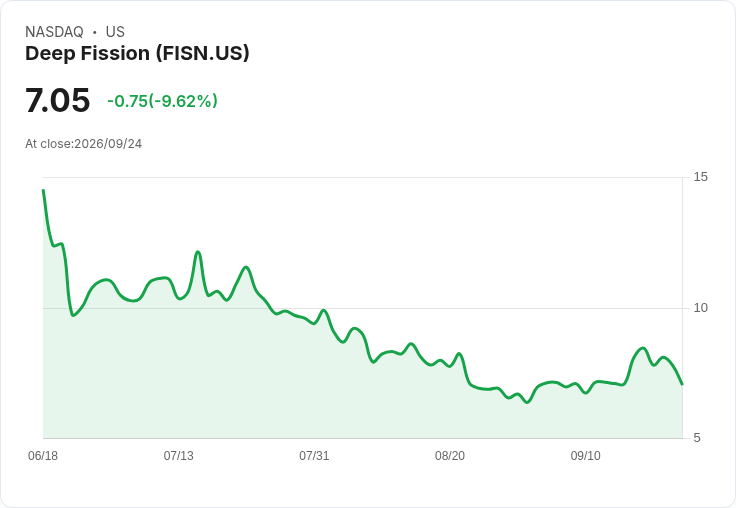Click the 07/31 date axis label

pos(314,456)
